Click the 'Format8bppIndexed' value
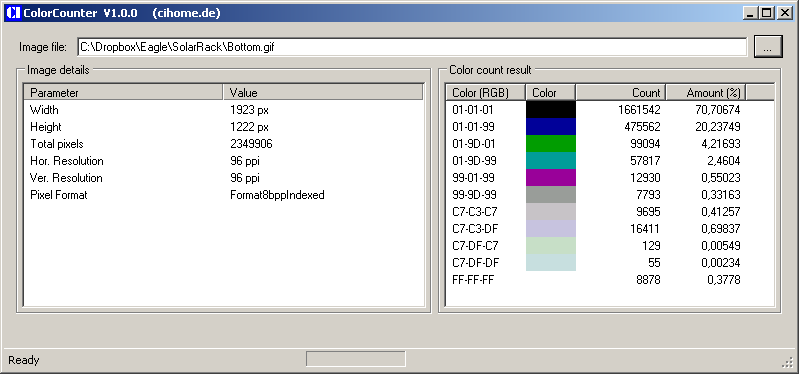This screenshot has width=799, height=374. [x=277, y=195]
